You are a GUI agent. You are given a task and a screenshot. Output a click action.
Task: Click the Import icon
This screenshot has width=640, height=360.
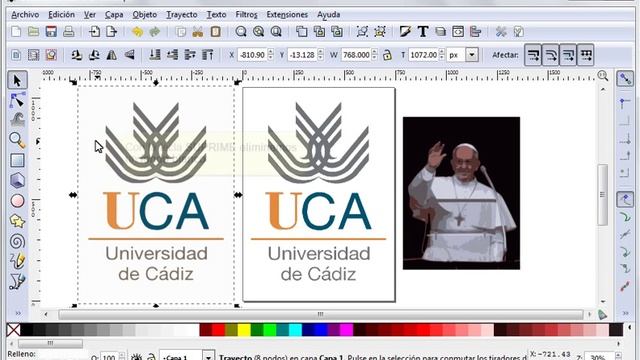click(x=94, y=32)
